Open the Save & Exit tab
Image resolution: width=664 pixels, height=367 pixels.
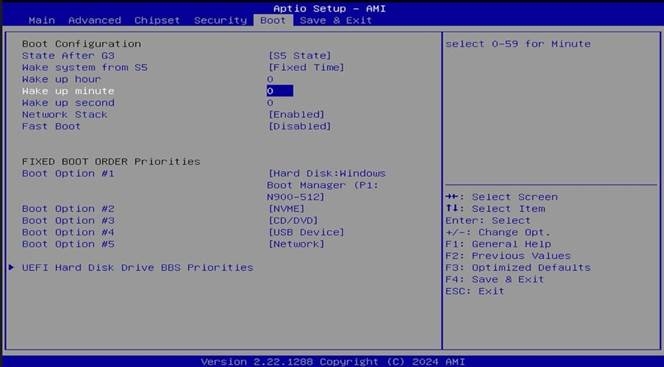tap(335, 20)
